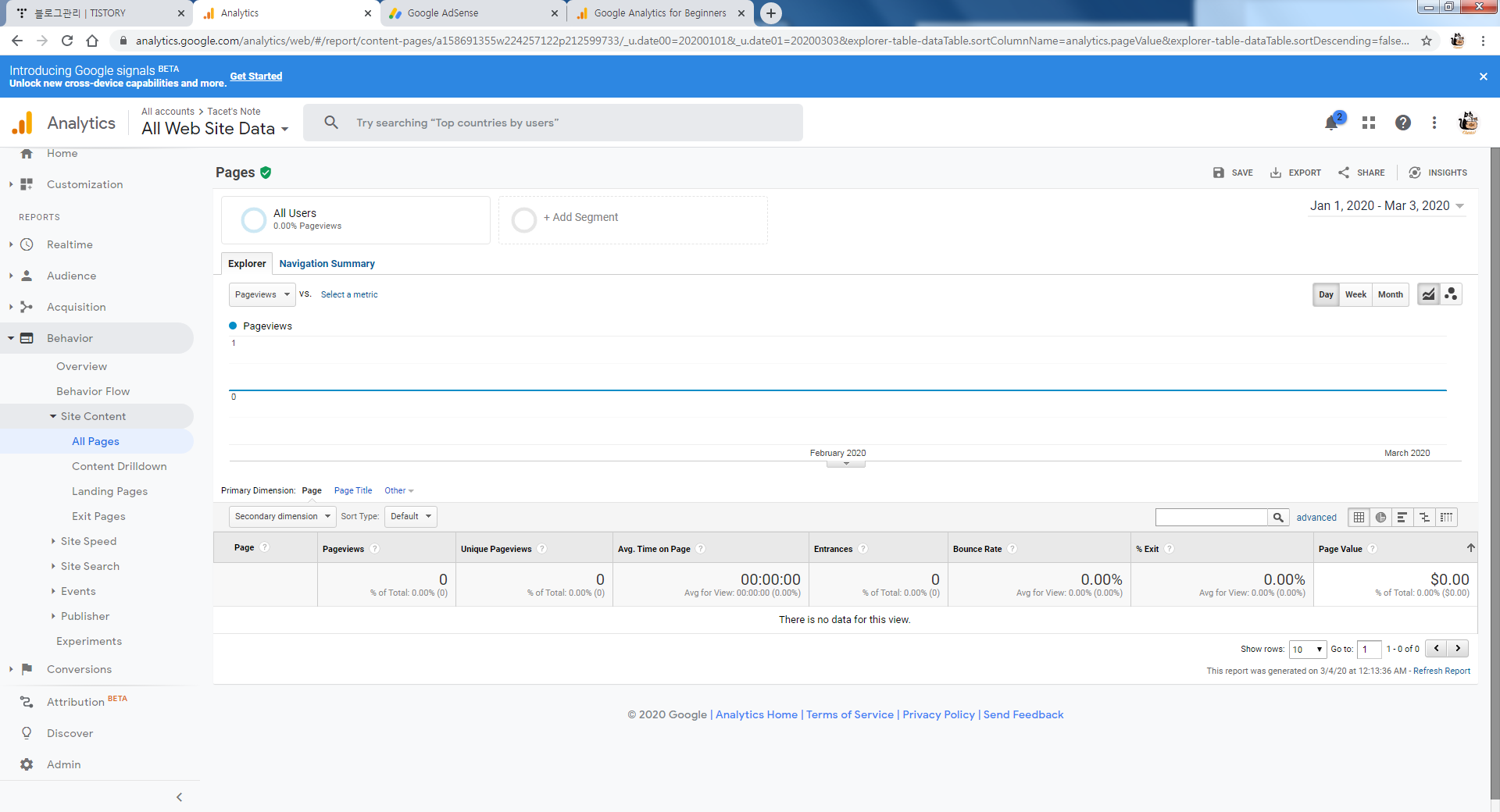Click + Add Segment box

633,220
